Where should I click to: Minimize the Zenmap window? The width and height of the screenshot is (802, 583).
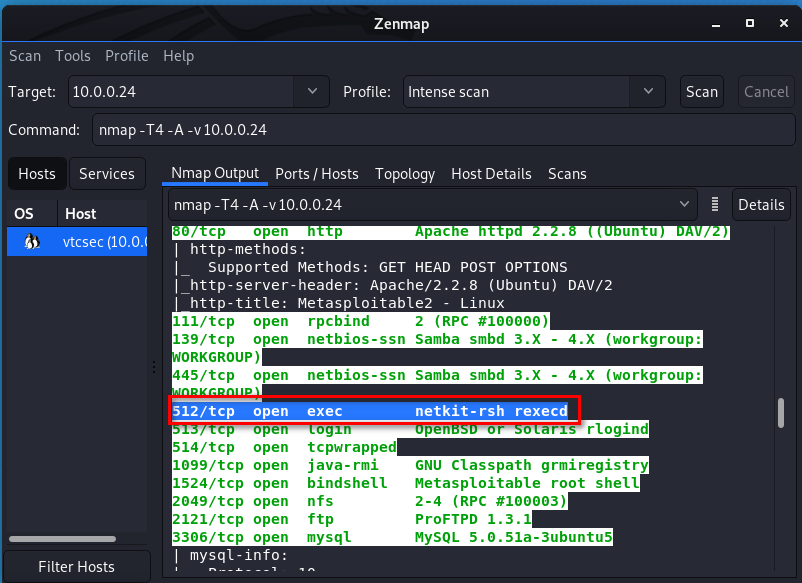(716, 24)
